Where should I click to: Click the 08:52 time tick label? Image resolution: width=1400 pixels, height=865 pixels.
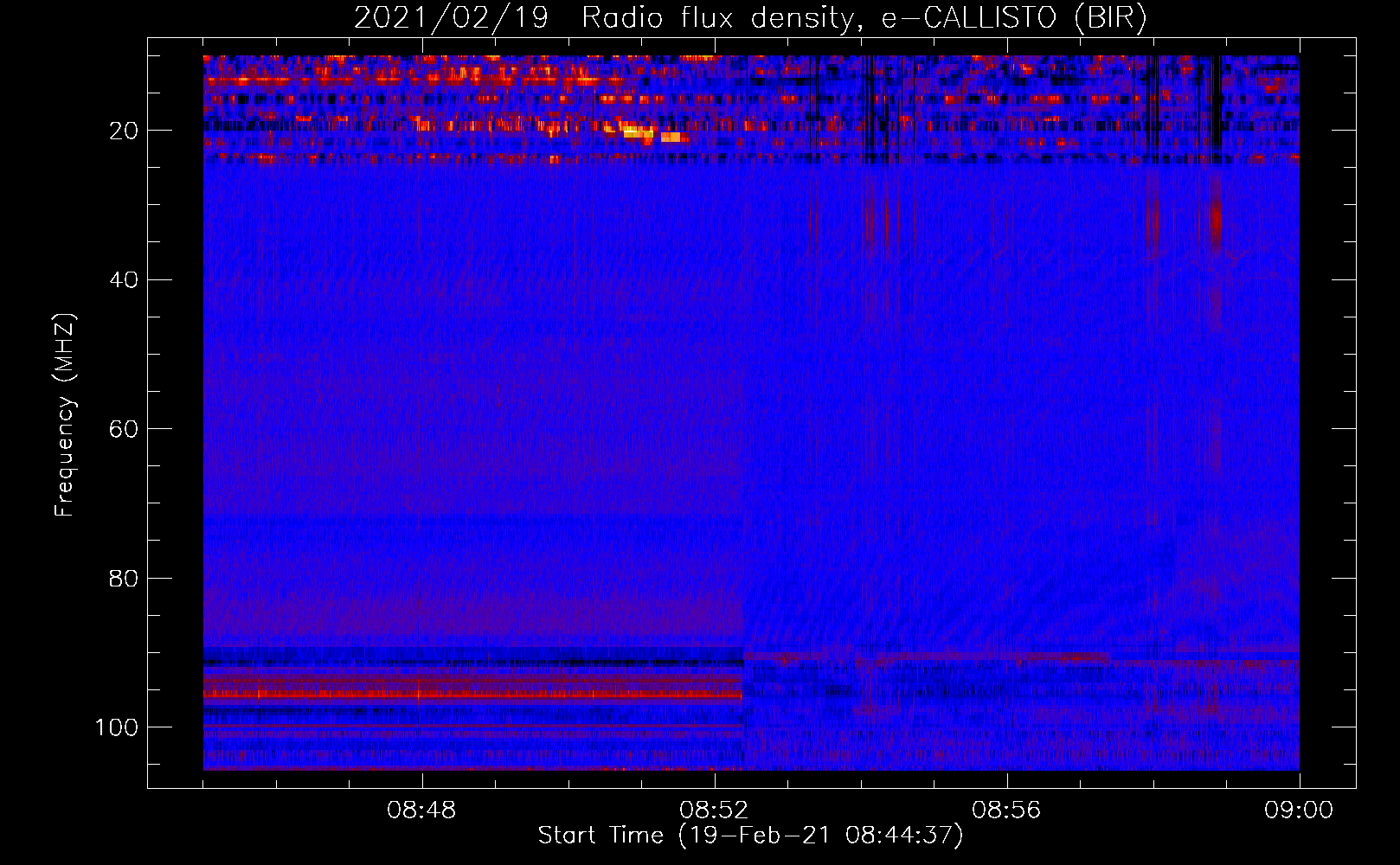(714, 811)
